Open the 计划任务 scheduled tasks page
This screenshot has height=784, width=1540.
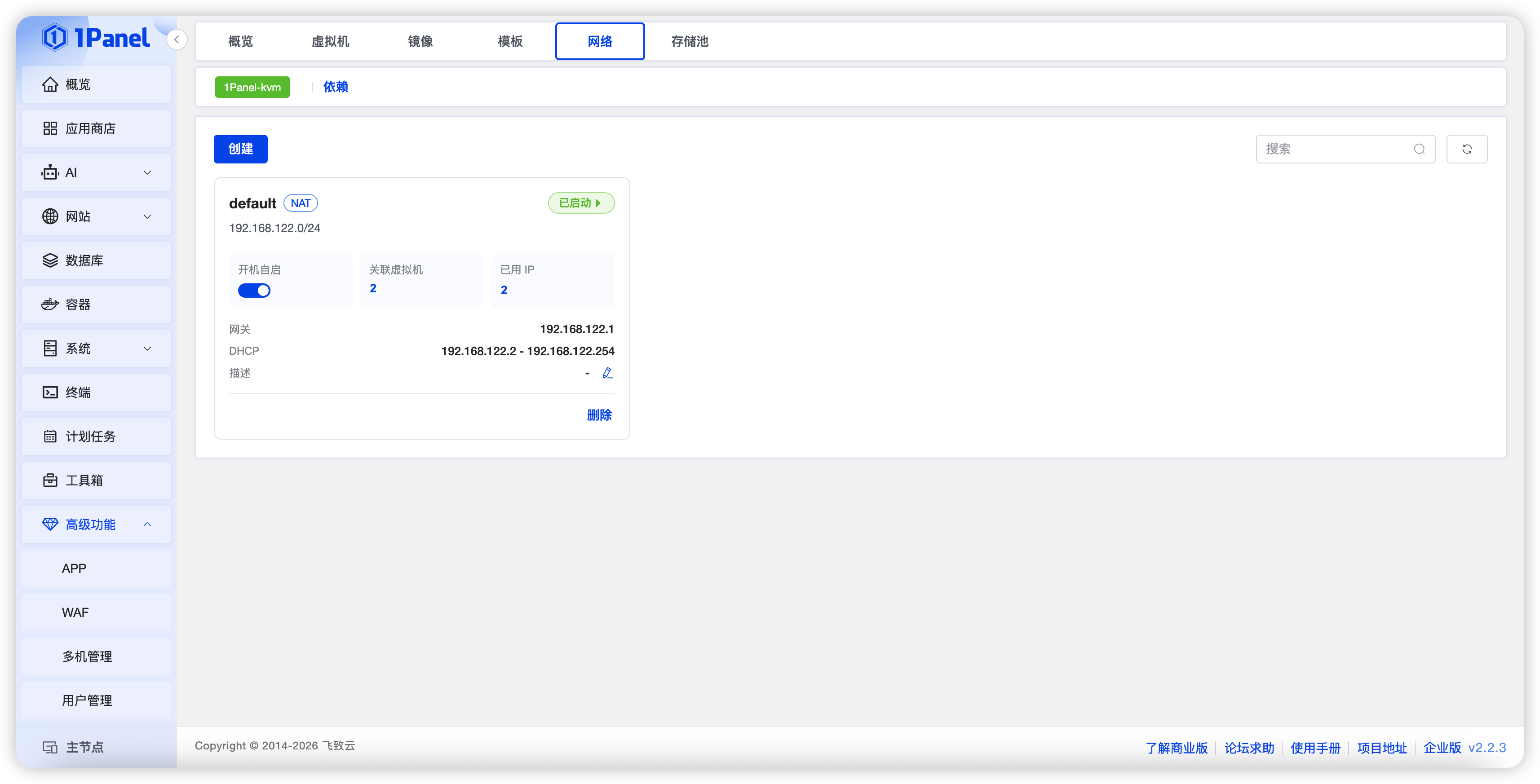pyautogui.click(x=96, y=437)
